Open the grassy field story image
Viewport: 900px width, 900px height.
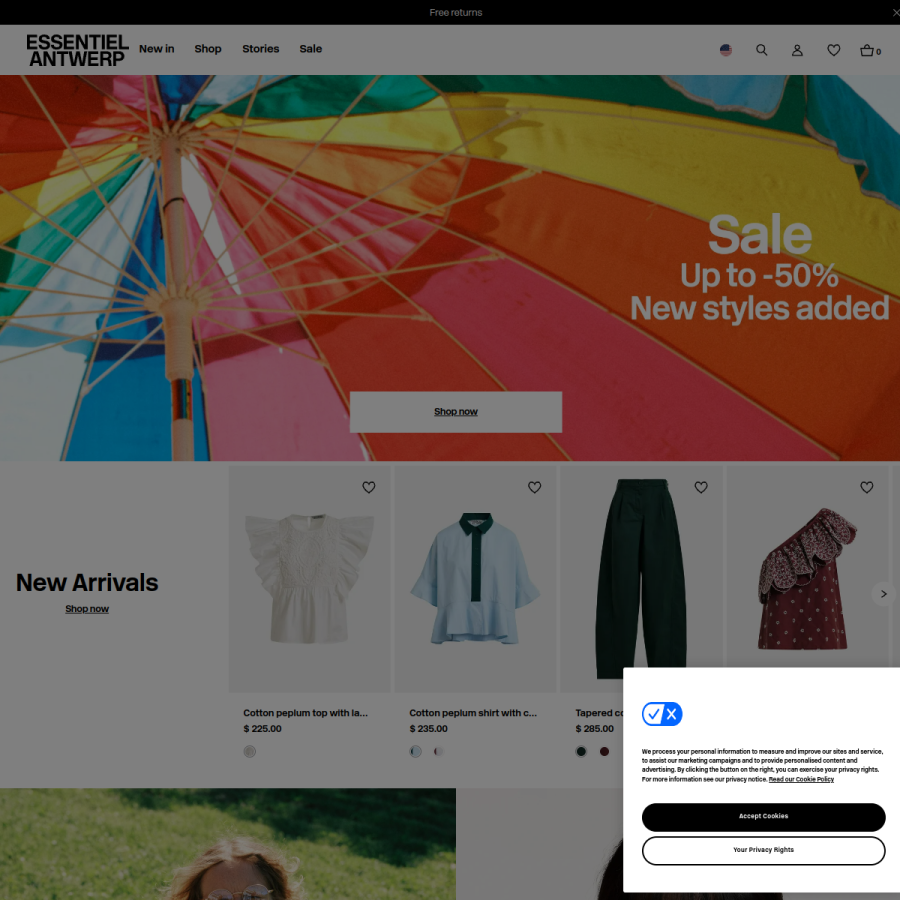tap(228, 844)
